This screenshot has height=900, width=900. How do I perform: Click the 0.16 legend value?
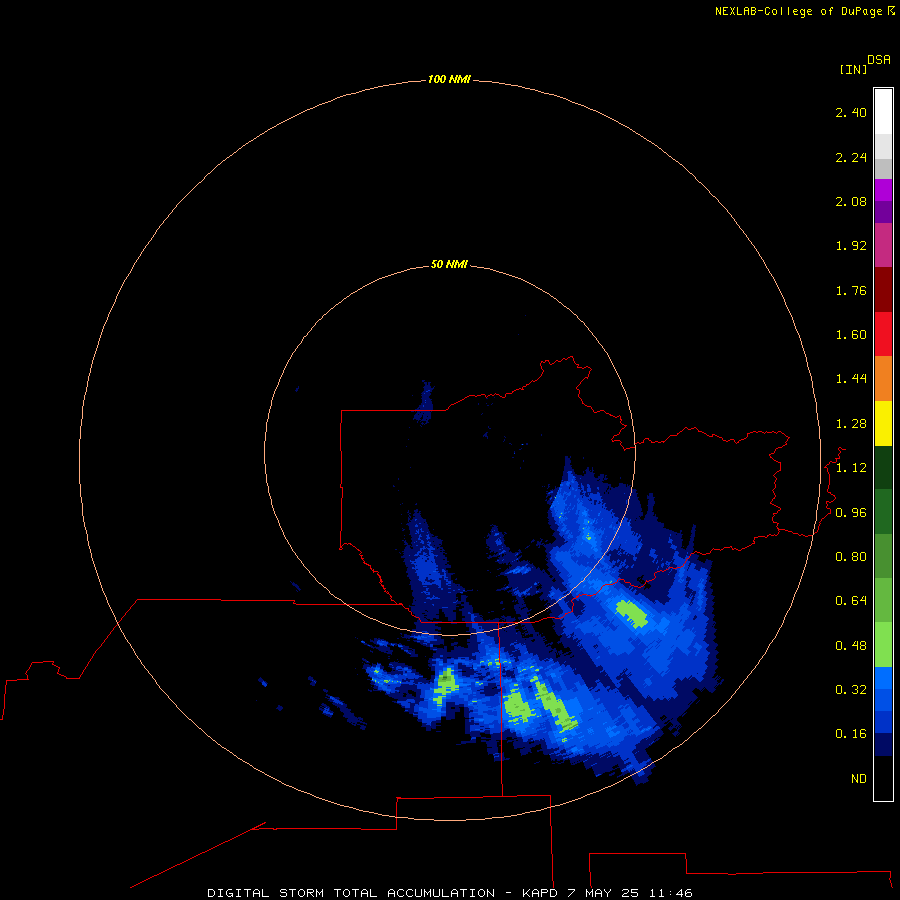(x=851, y=734)
